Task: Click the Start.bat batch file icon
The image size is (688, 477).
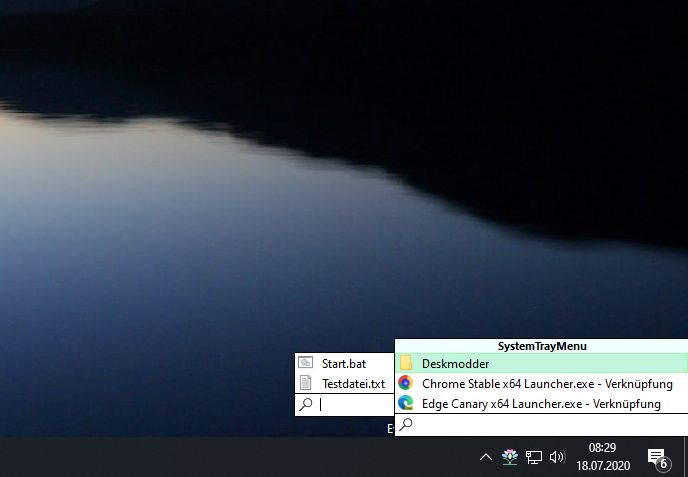Action: 306,362
